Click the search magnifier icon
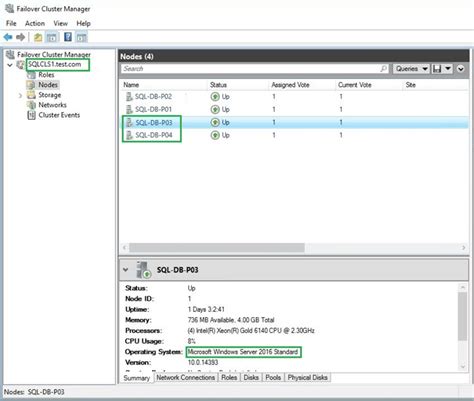This screenshot has width=474, height=401. click(384, 69)
